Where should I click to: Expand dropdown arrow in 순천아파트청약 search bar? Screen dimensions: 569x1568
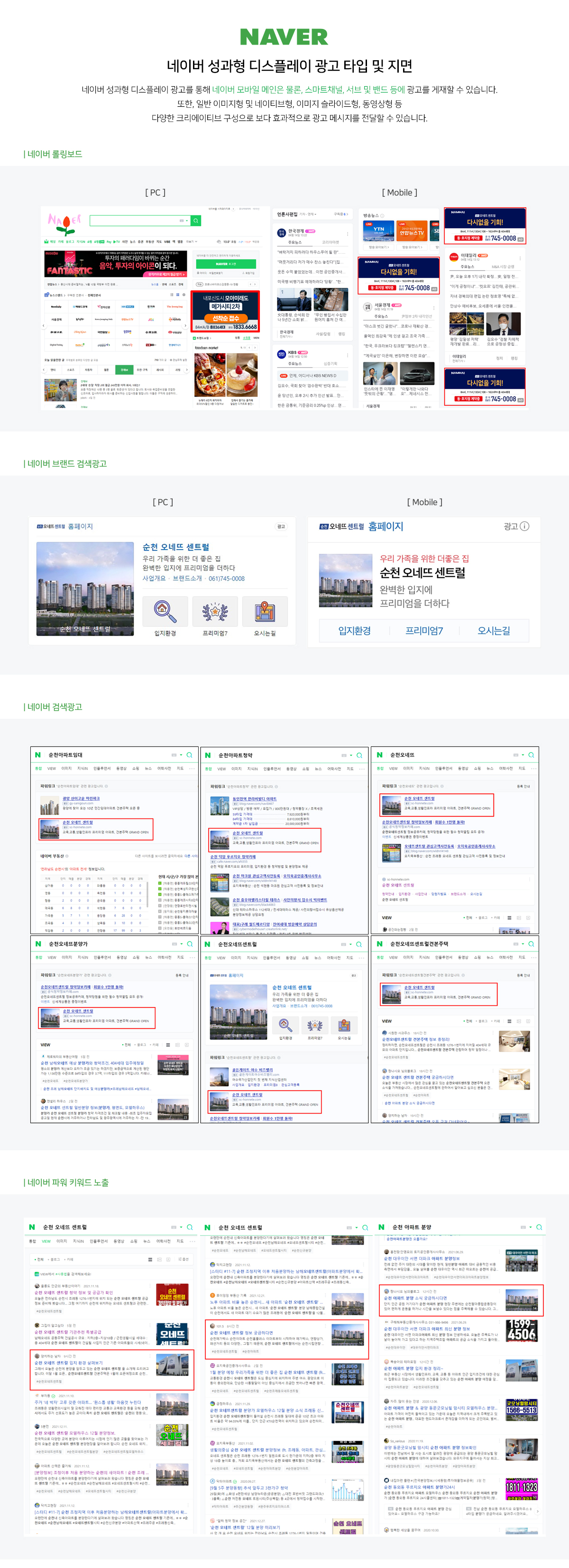[x=350, y=755]
